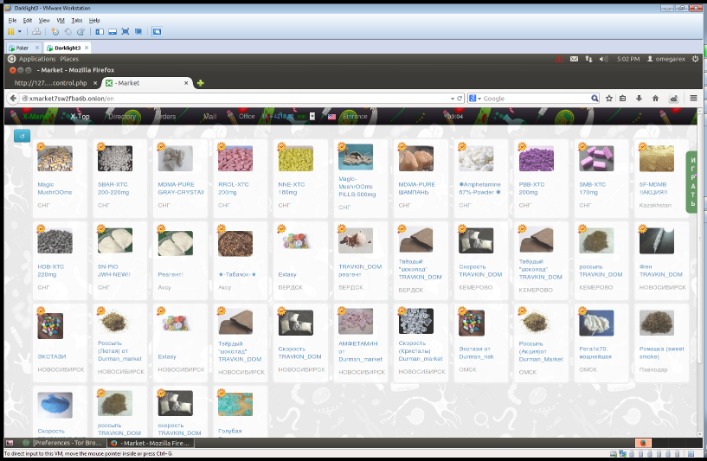
Task: Click into the Google search box
Action: click(x=536, y=98)
